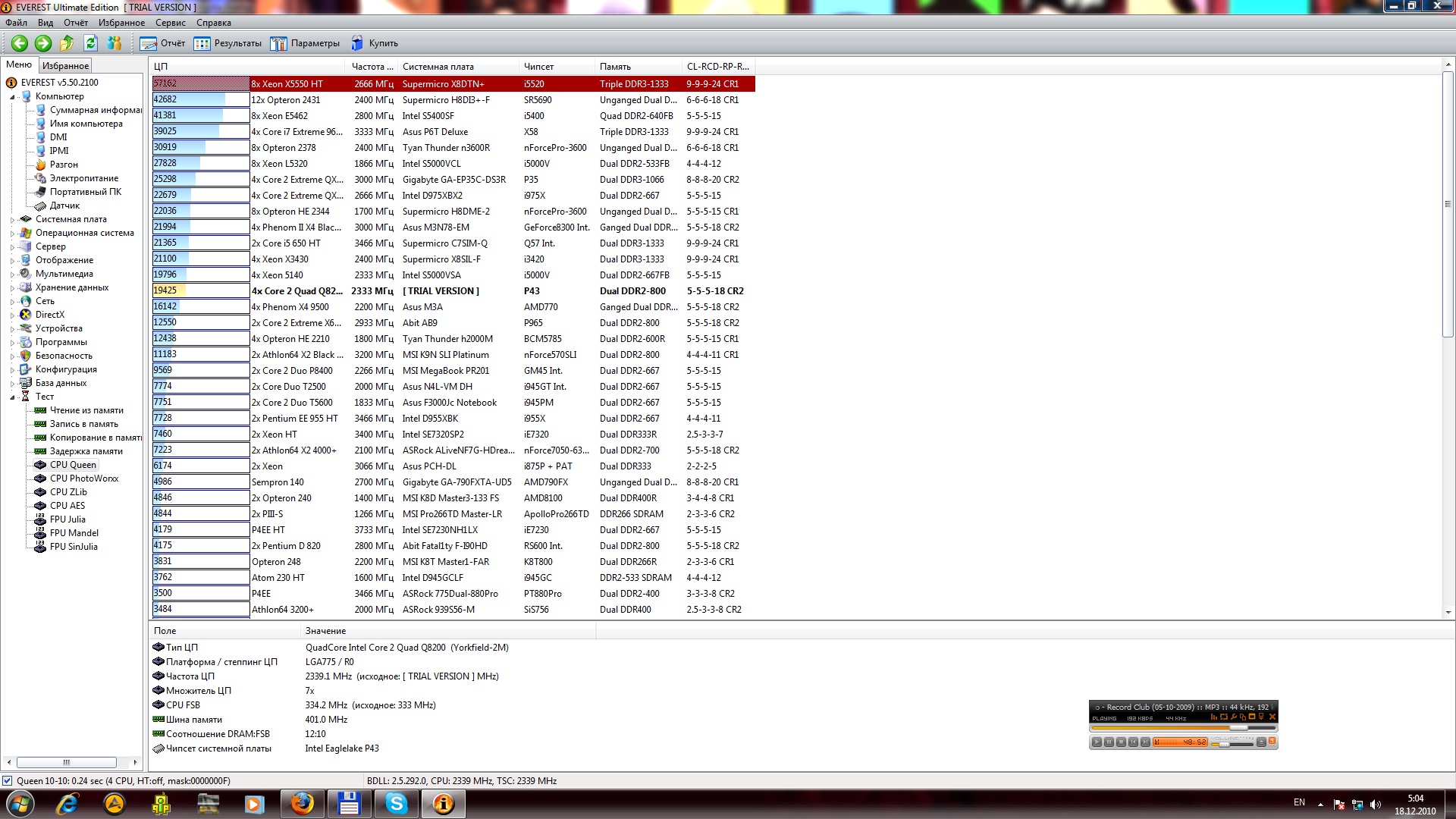Open Skype from the taskbar
The height and width of the screenshot is (819, 1456).
coord(397,803)
